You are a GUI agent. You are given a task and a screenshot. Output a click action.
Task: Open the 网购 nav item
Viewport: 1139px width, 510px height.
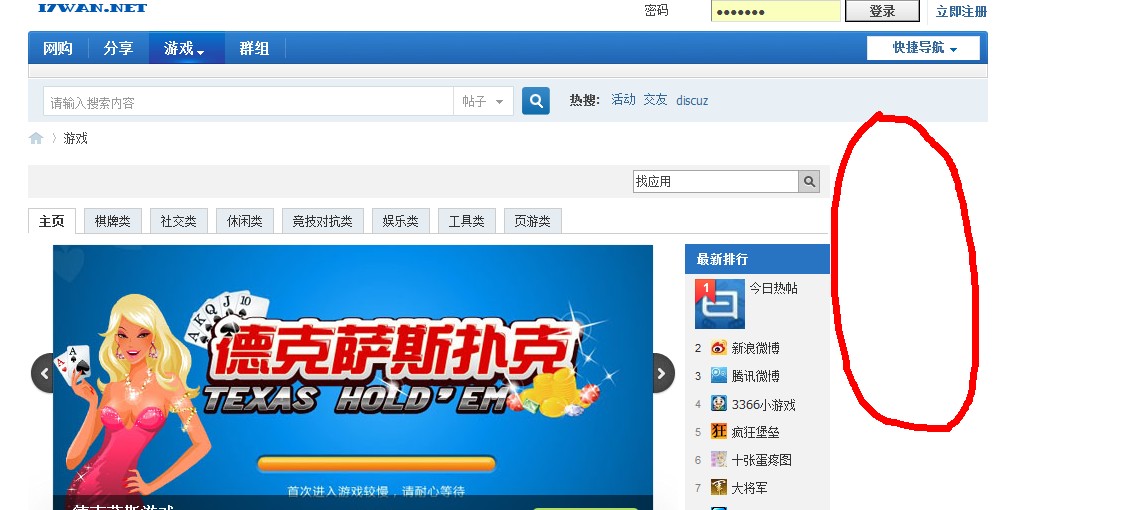point(57,48)
